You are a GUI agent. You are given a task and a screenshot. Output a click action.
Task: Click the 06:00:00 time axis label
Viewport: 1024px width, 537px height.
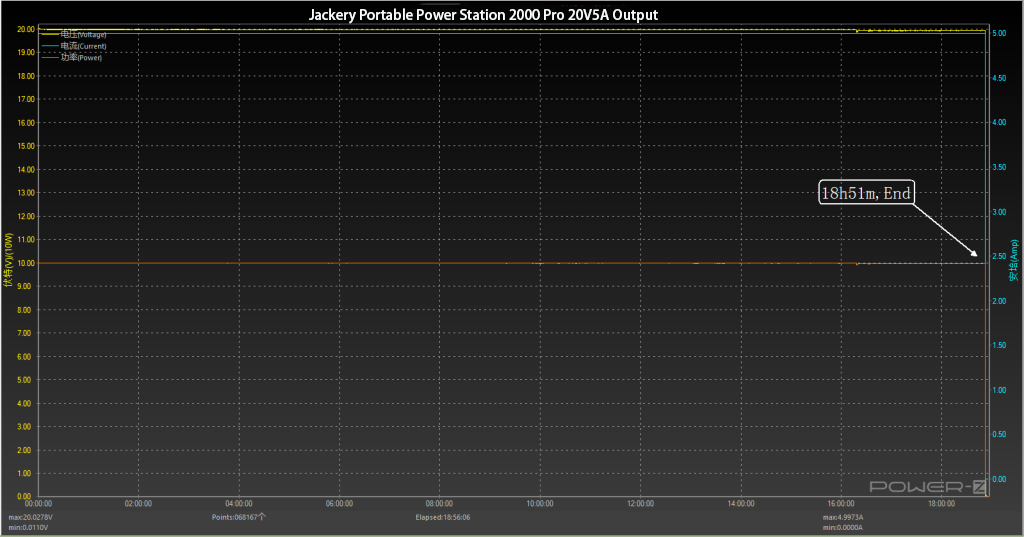(x=339, y=504)
